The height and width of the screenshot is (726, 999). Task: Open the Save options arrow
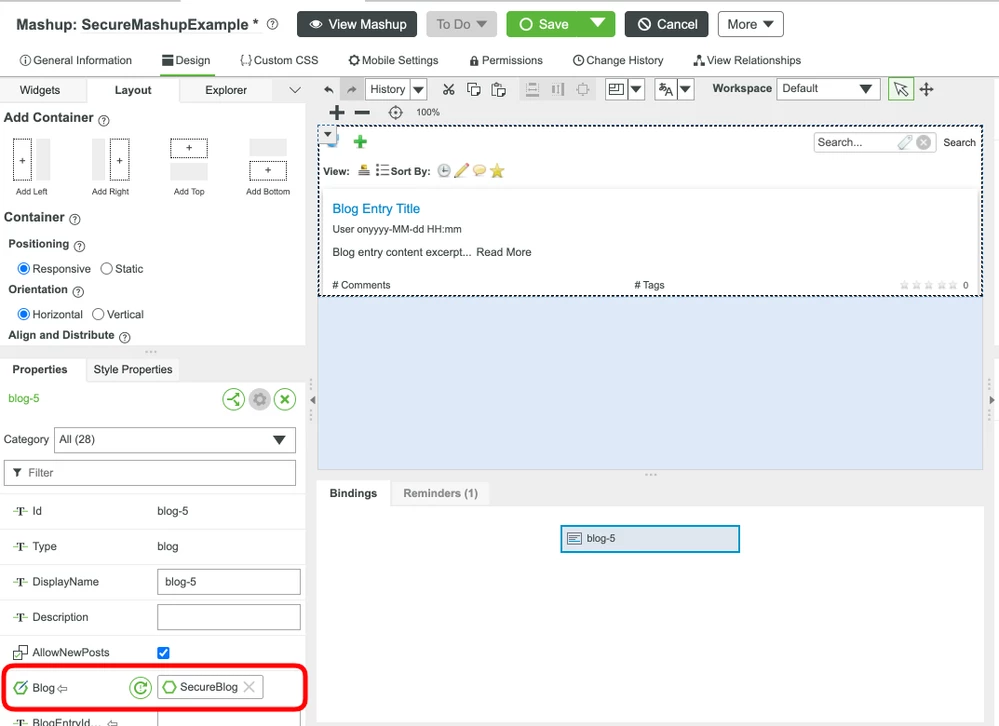tap(598, 24)
